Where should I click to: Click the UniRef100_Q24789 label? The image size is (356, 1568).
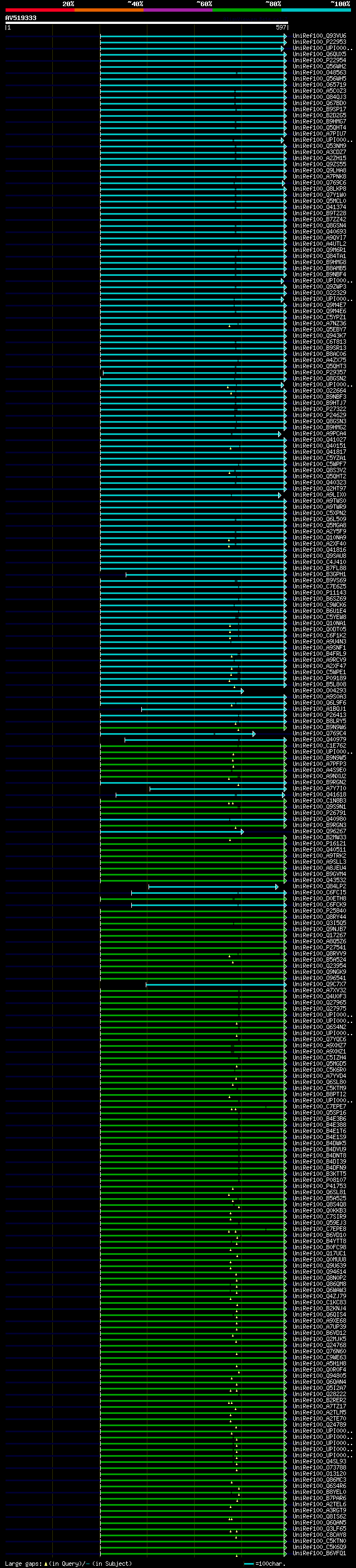(x=319, y=1425)
